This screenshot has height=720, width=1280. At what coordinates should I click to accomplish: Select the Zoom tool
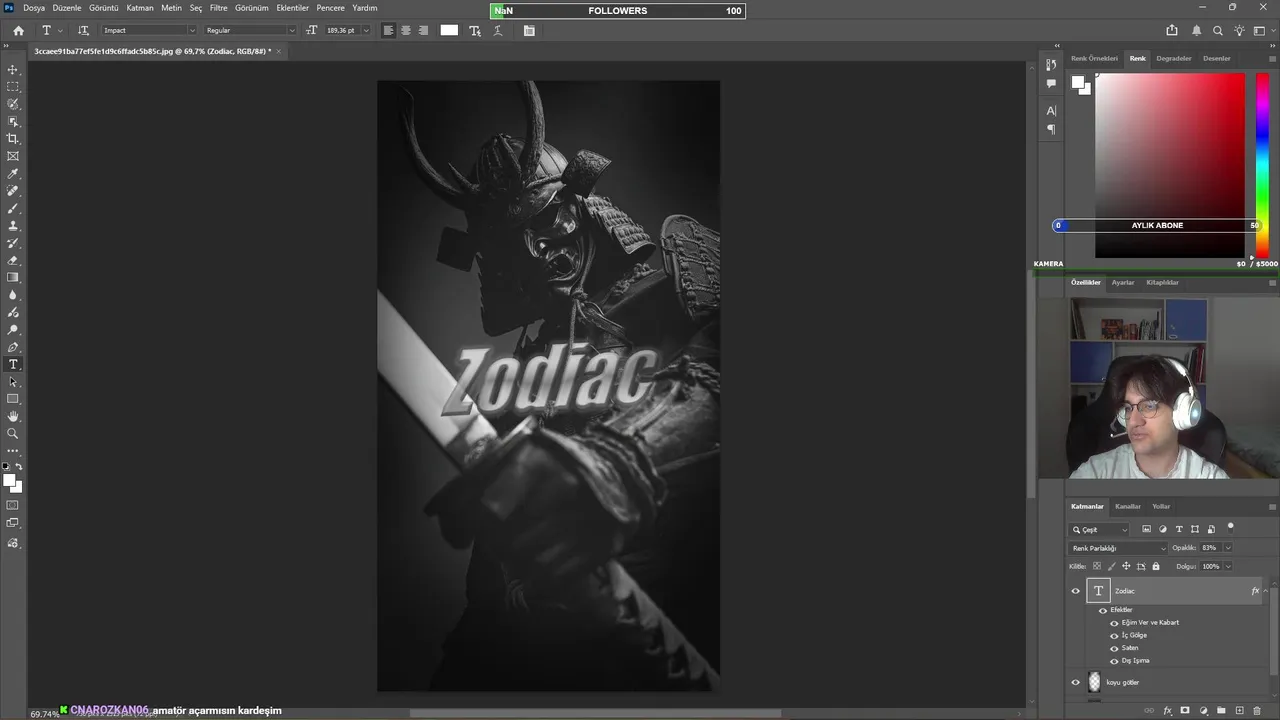click(x=13, y=434)
